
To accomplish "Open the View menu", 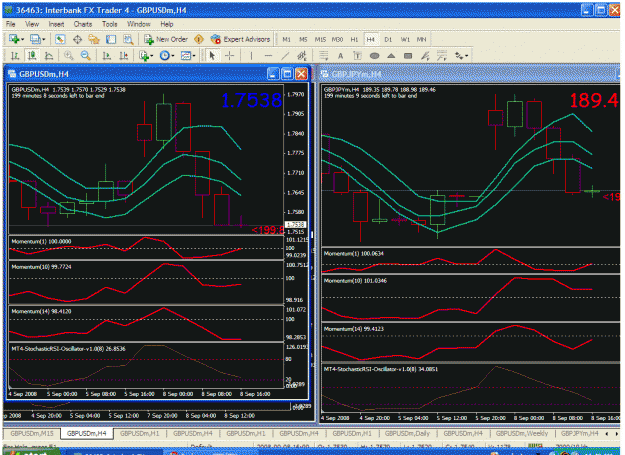I will pyautogui.click(x=32, y=24).
